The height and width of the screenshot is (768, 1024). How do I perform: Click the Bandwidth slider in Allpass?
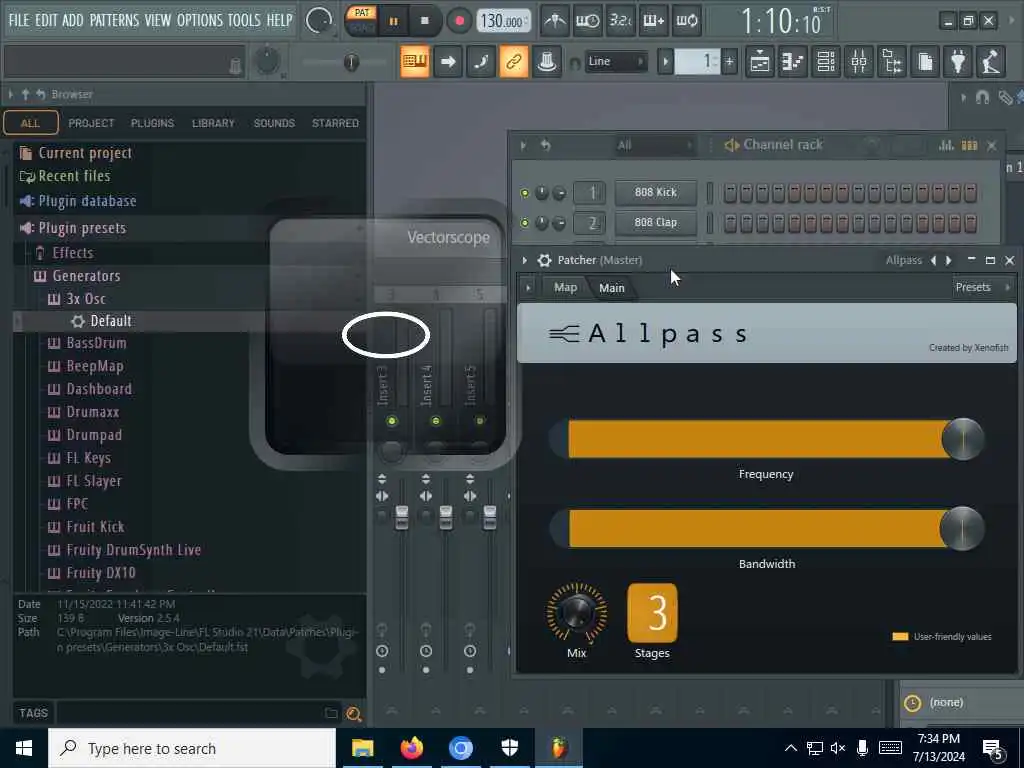(766, 528)
